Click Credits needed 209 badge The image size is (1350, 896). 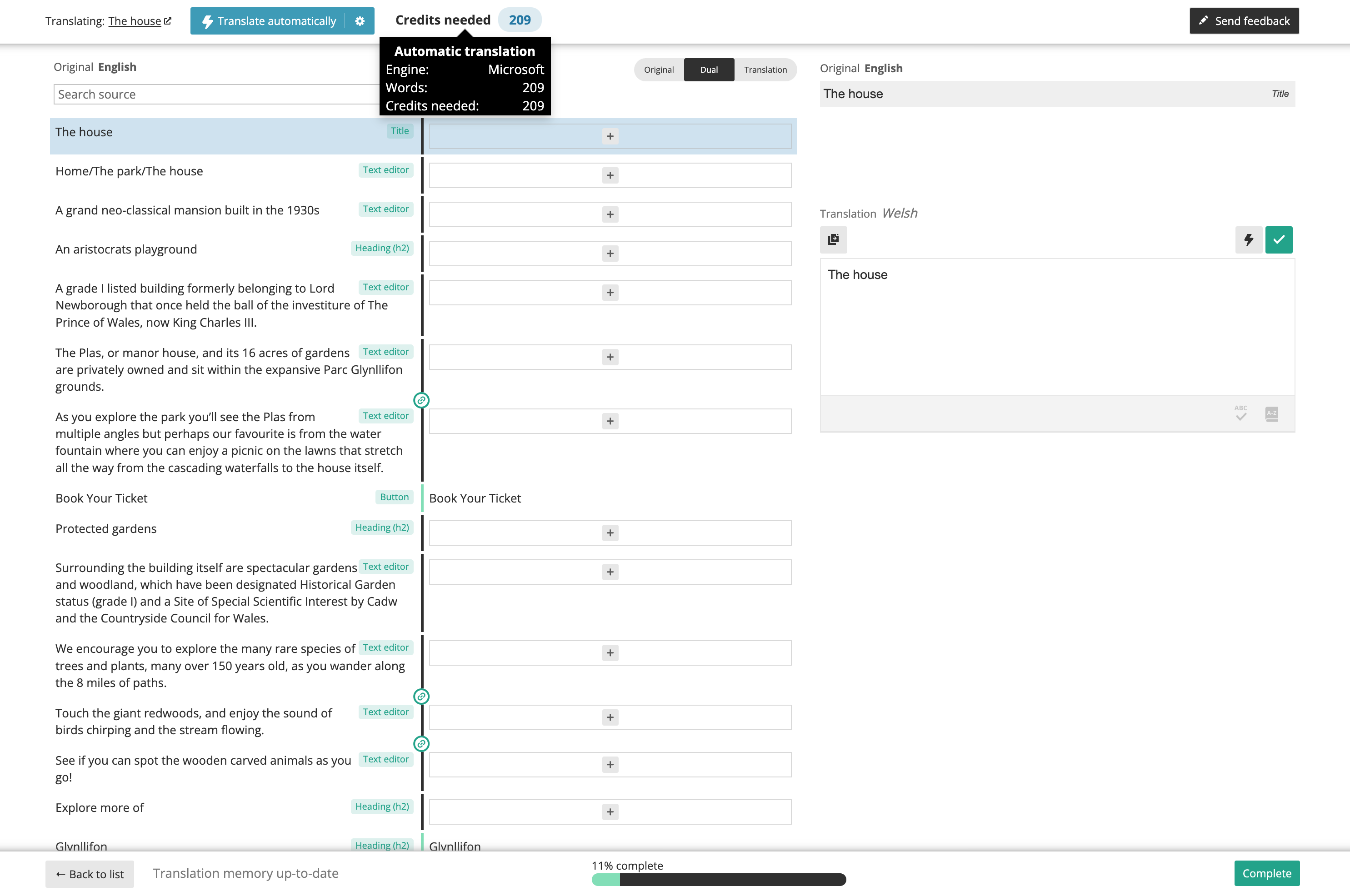pos(520,20)
